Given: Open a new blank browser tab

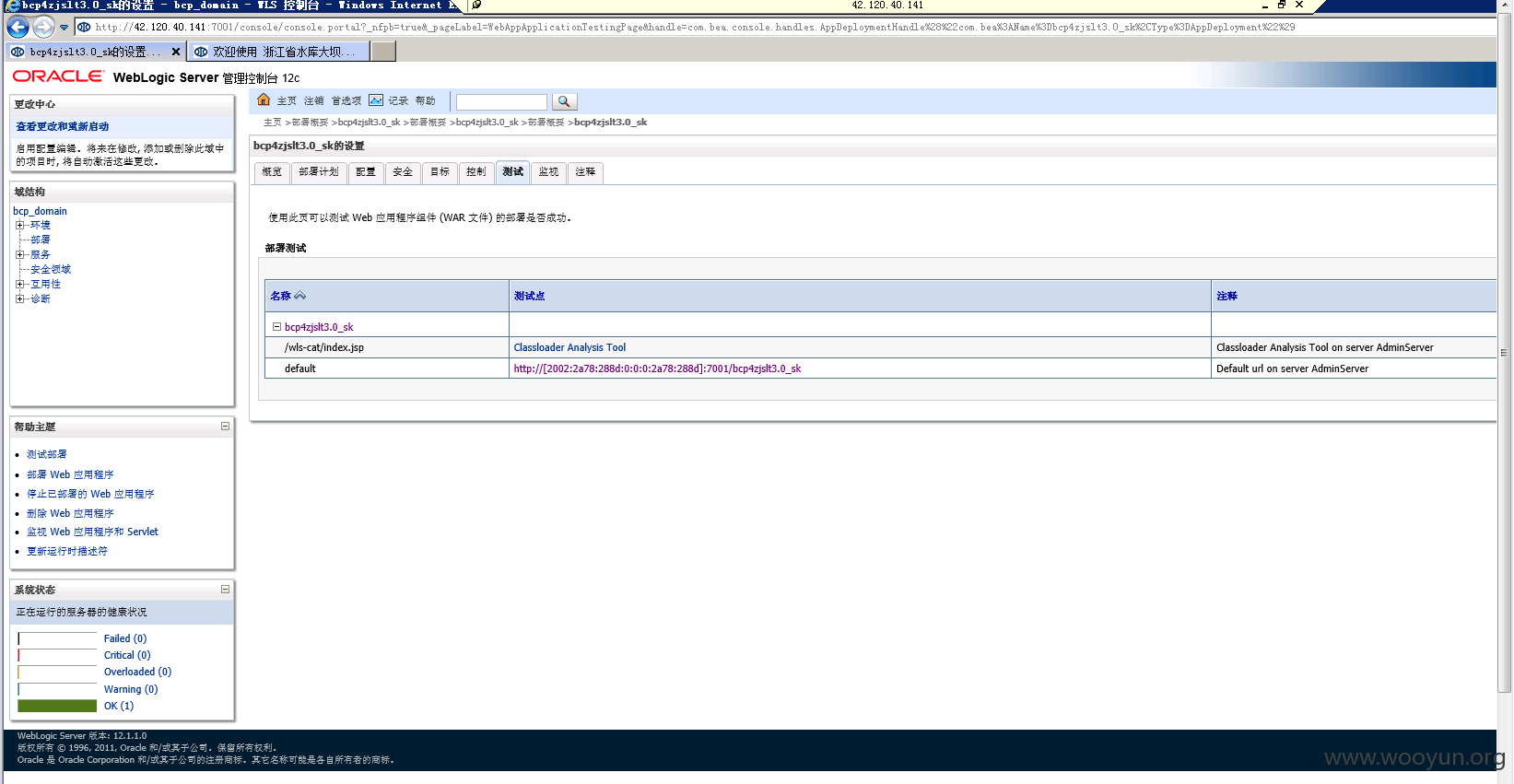Looking at the screenshot, I should click(x=383, y=52).
